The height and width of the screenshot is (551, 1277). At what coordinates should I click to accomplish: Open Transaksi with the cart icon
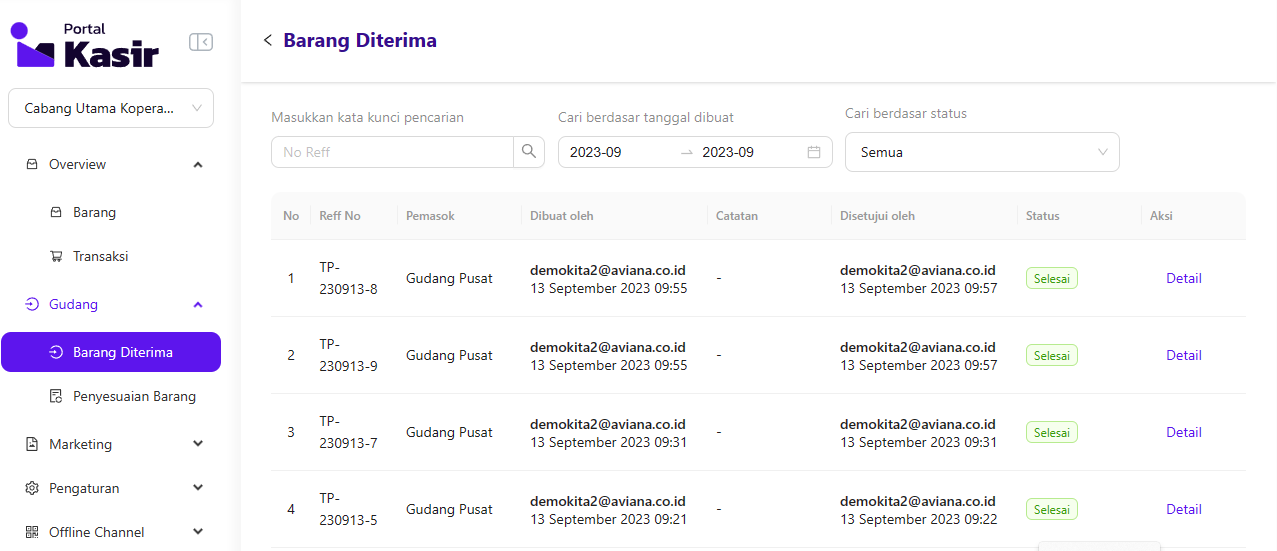tap(100, 256)
